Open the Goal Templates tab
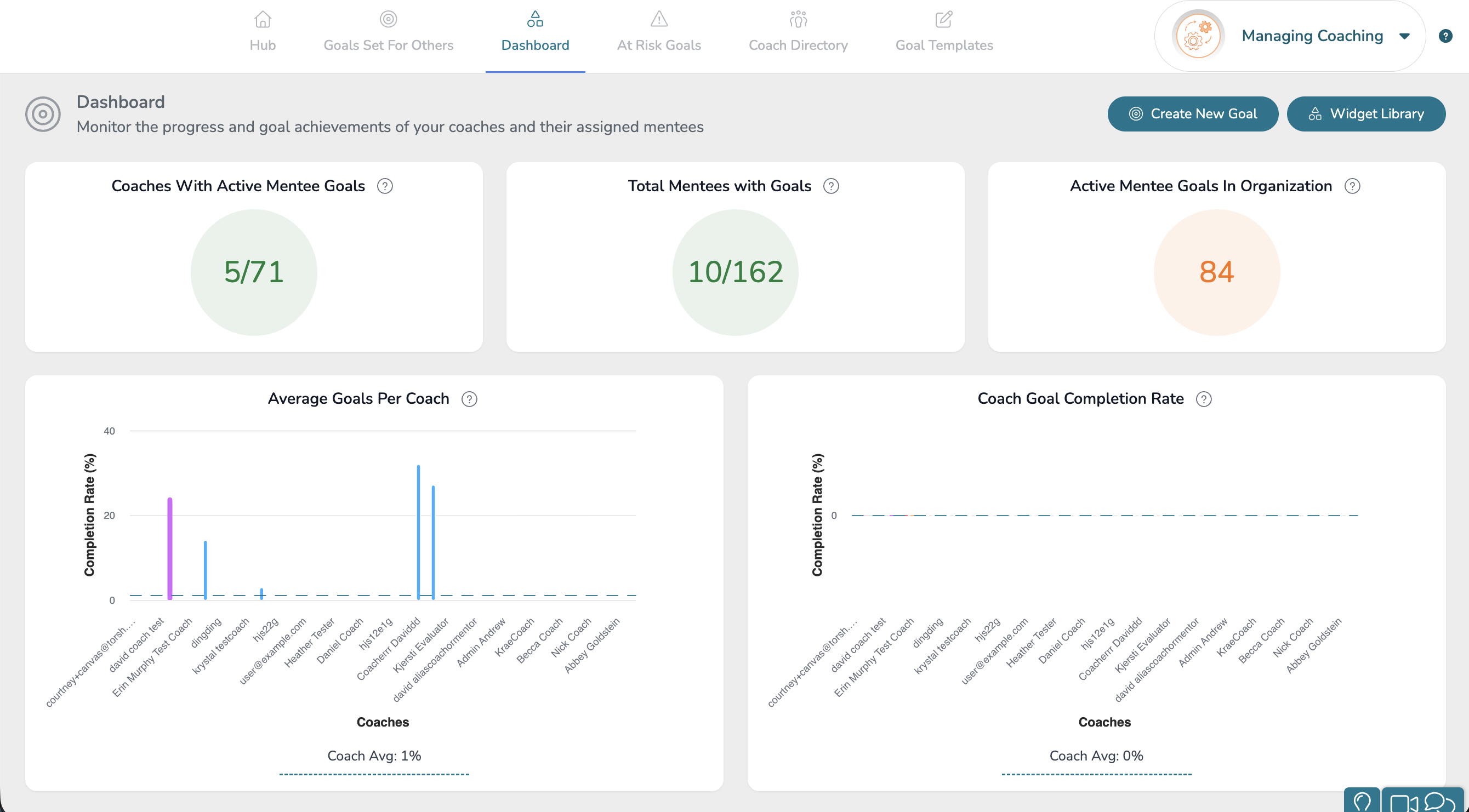The width and height of the screenshot is (1469, 812). coord(944,32)
